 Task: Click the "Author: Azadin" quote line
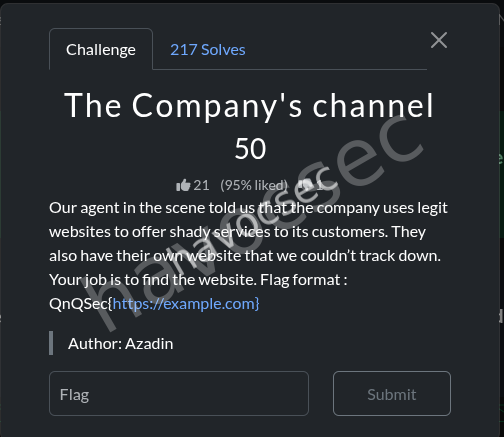[121, 344]
